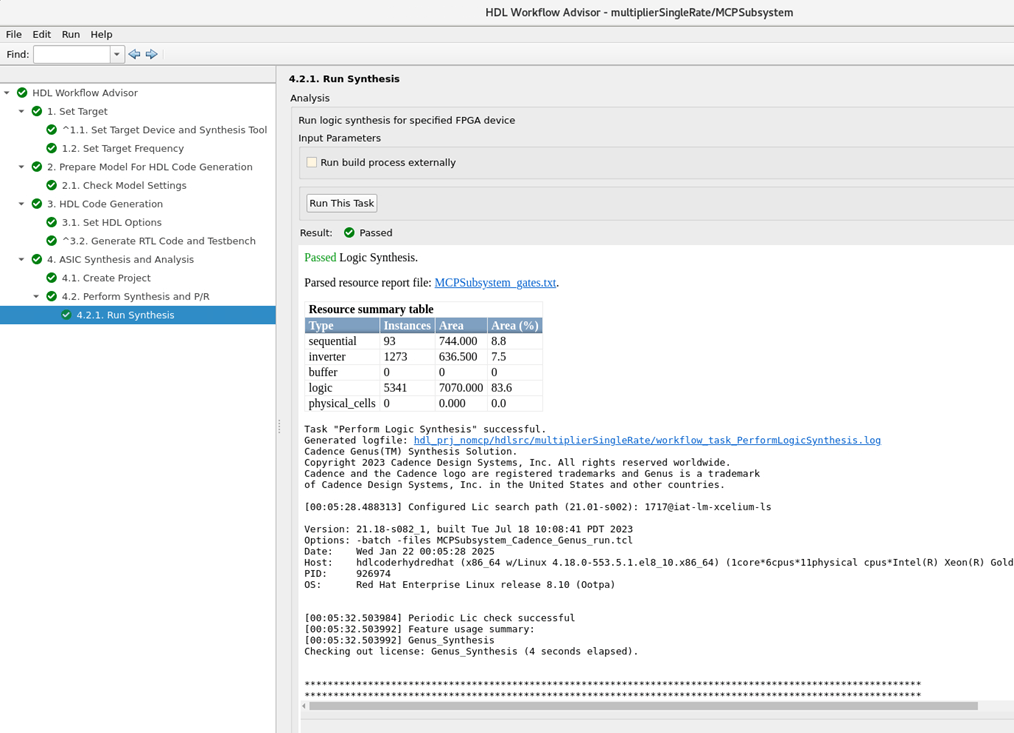Collapse the 1. Set Target tree node
The height and width of the screenshot is (733, 1014).
click(x=22, y=111)
